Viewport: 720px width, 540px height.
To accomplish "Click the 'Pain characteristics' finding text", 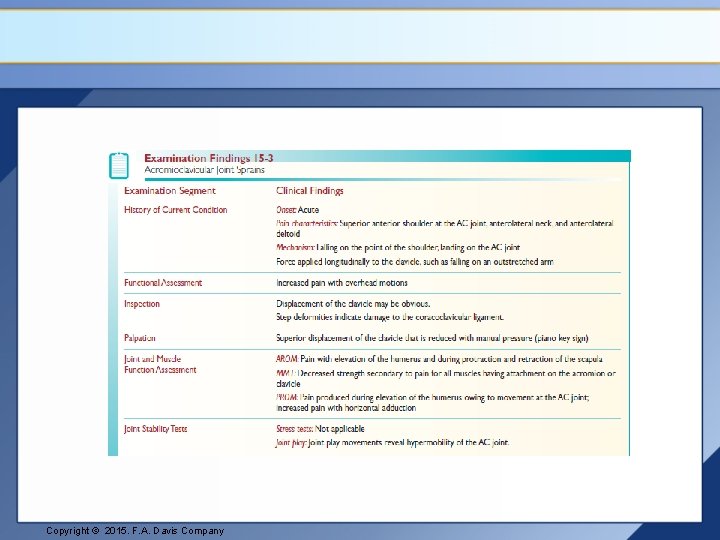I will tap(444, 228).
